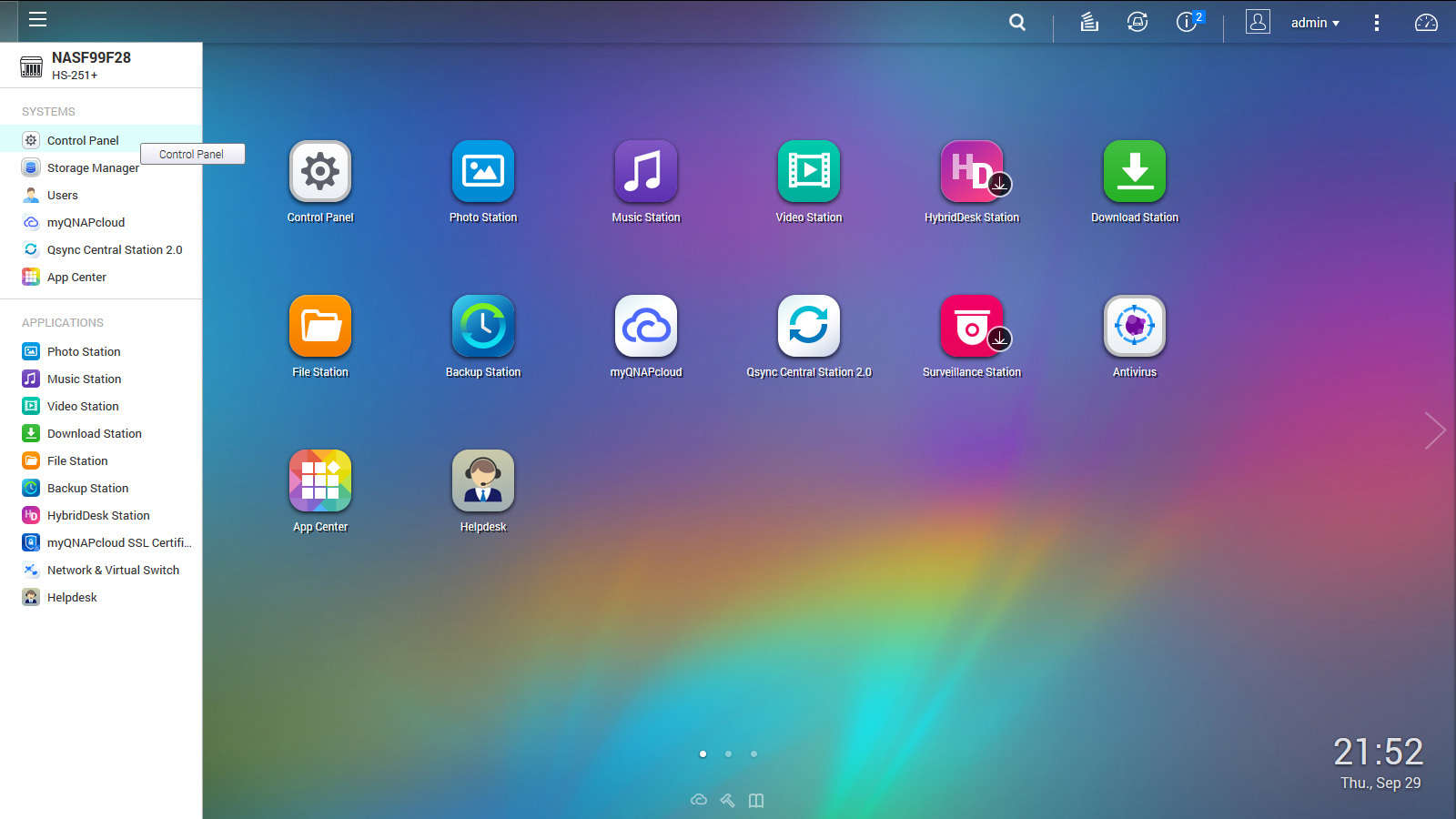
Task: Click the utility tools icon in bottom dock
Action: [727, 800]
